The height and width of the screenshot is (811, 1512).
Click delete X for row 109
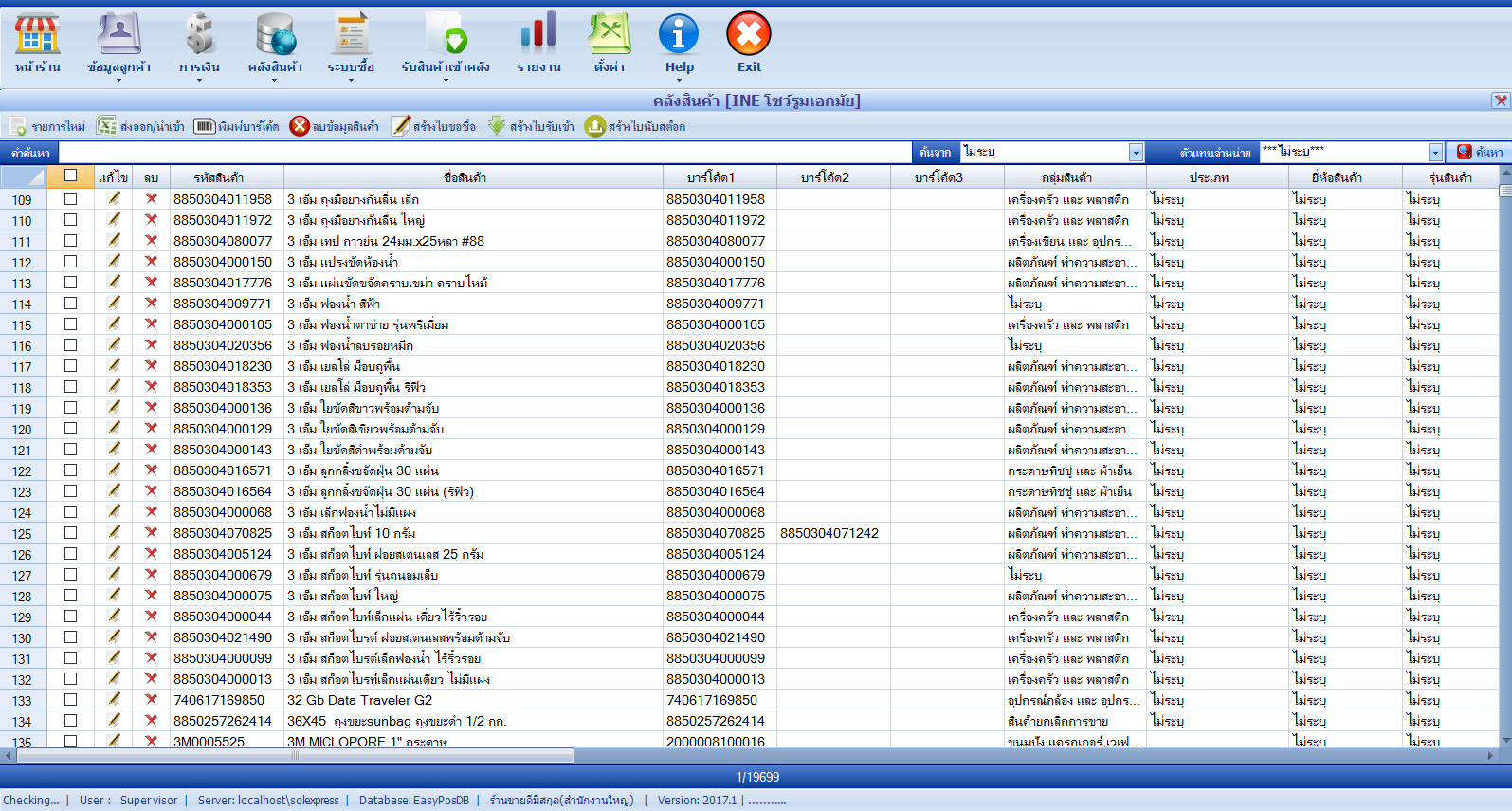(x=151, y=198)
